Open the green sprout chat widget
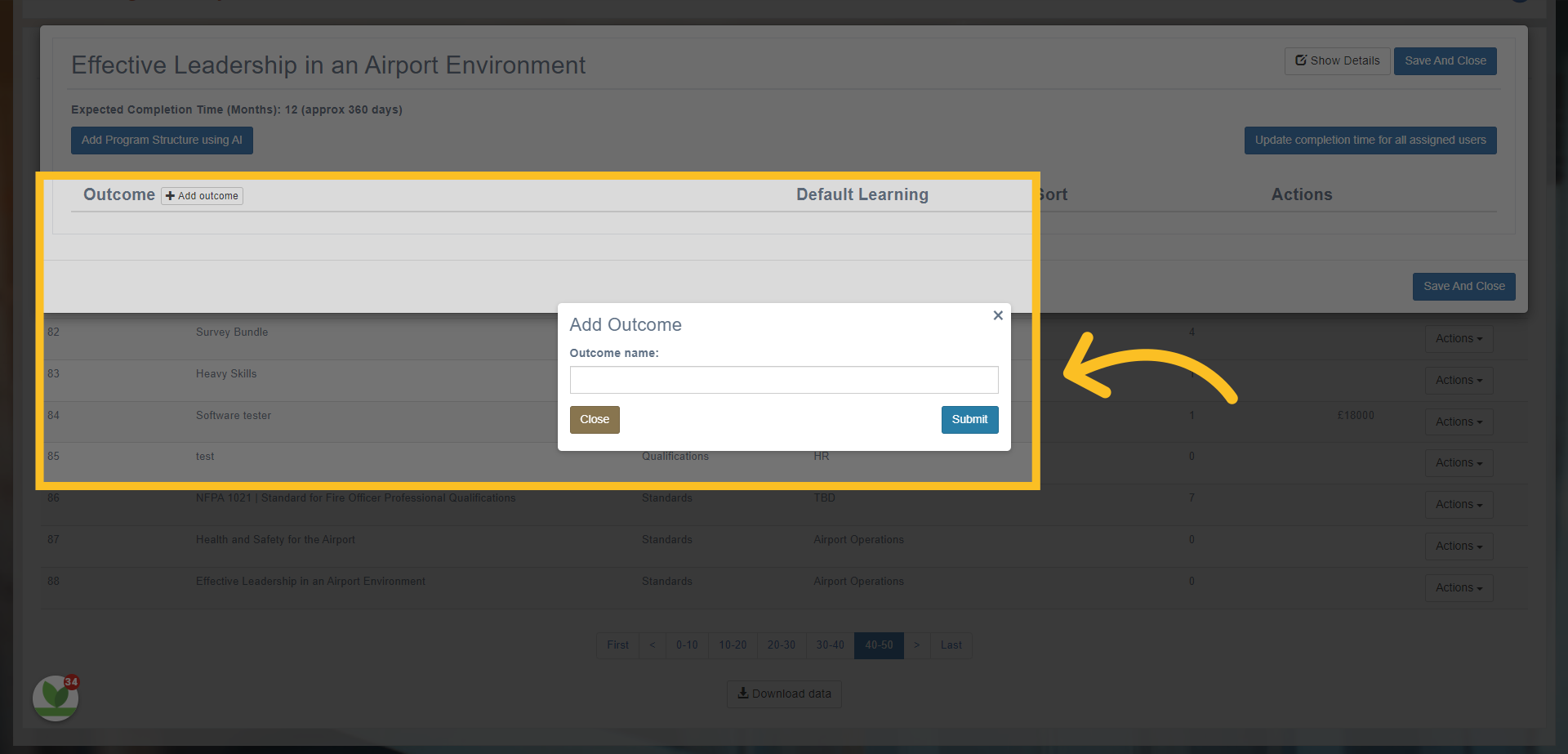Screen dimensions: 1568x754 [56, 698]
